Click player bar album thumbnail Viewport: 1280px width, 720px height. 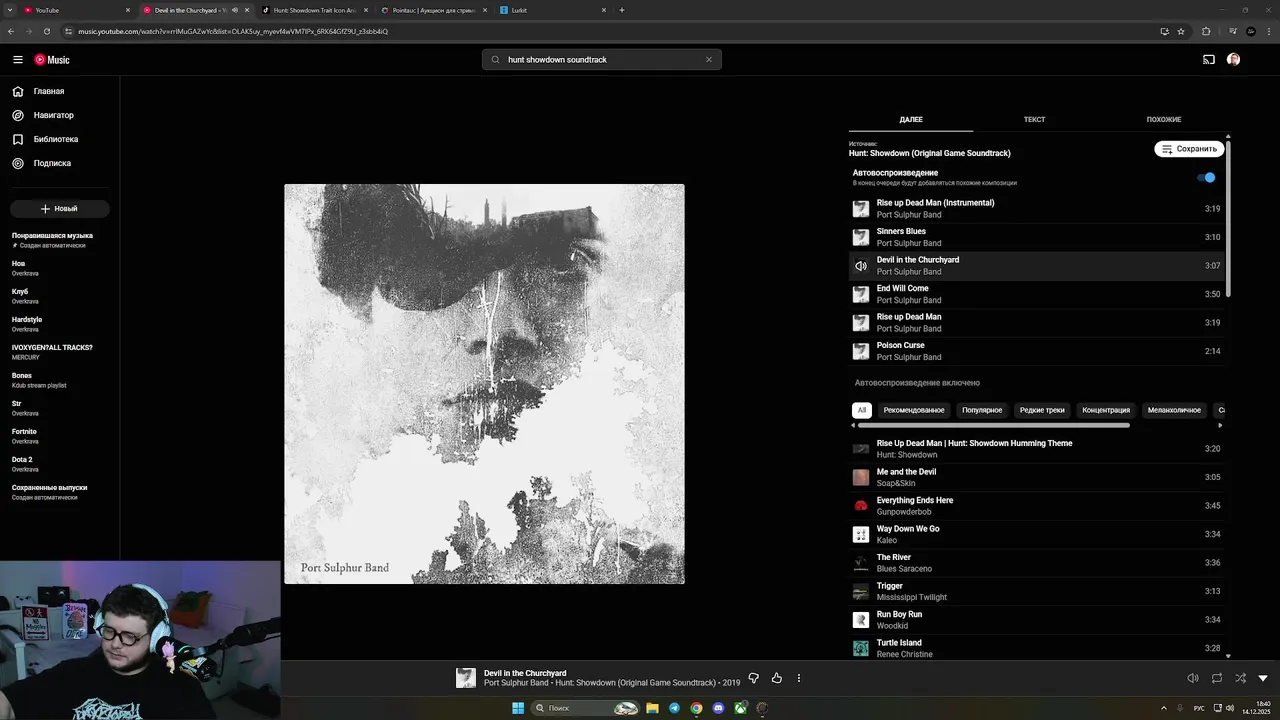click(466, 678)
